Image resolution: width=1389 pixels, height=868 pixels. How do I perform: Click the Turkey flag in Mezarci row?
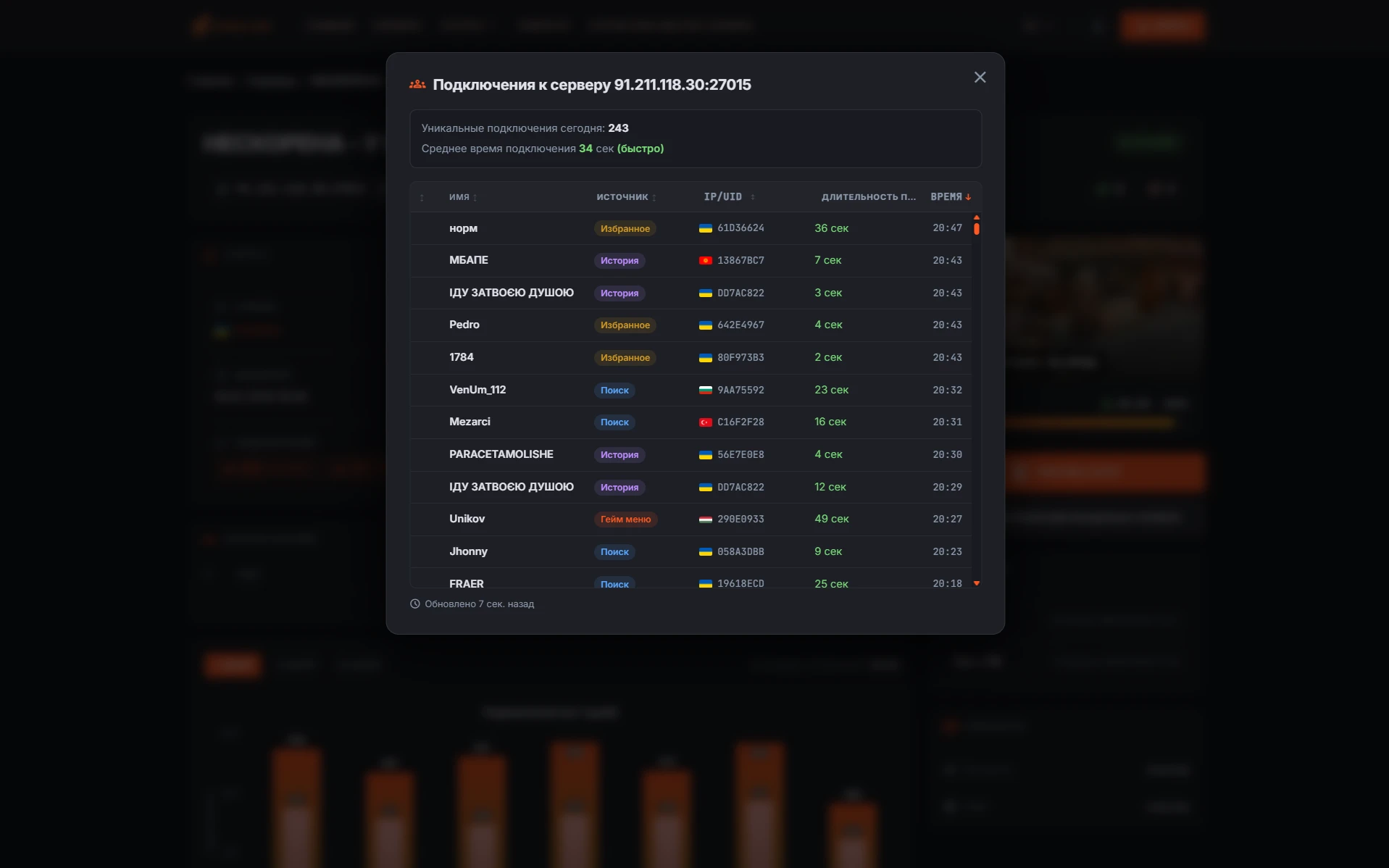[705, 422]
